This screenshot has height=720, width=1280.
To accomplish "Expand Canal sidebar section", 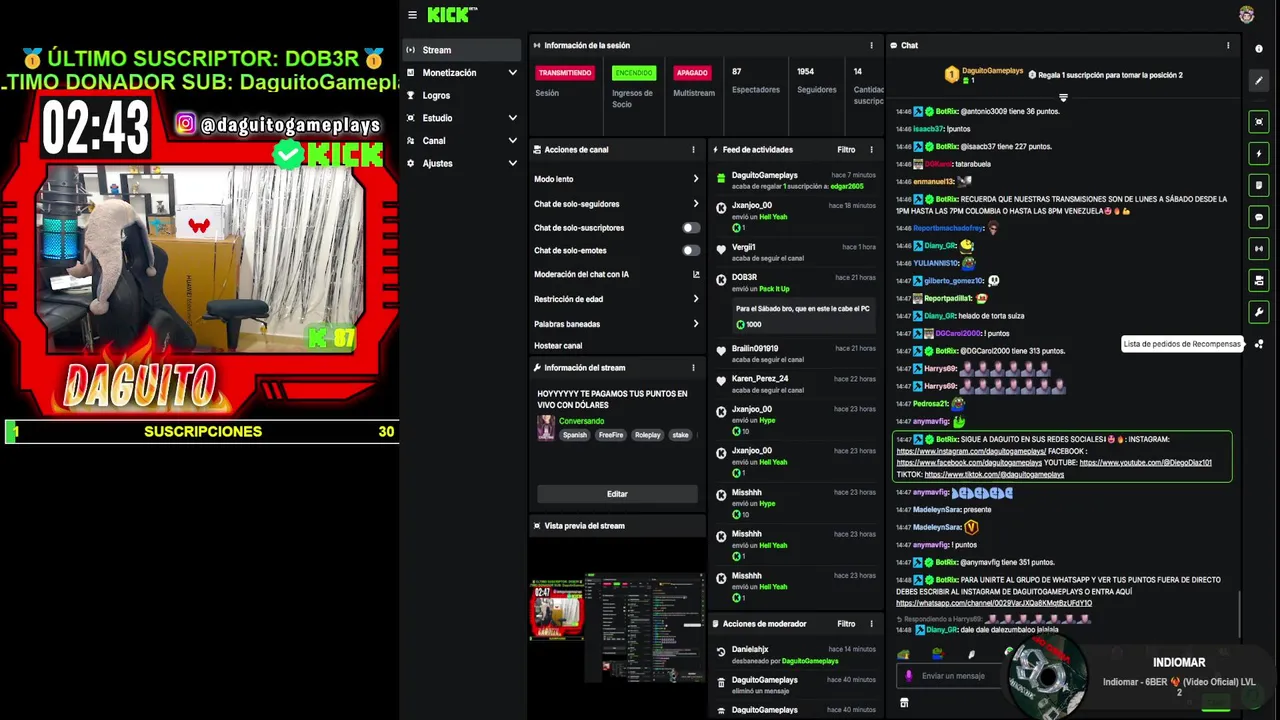I will (x=512, y=141).
